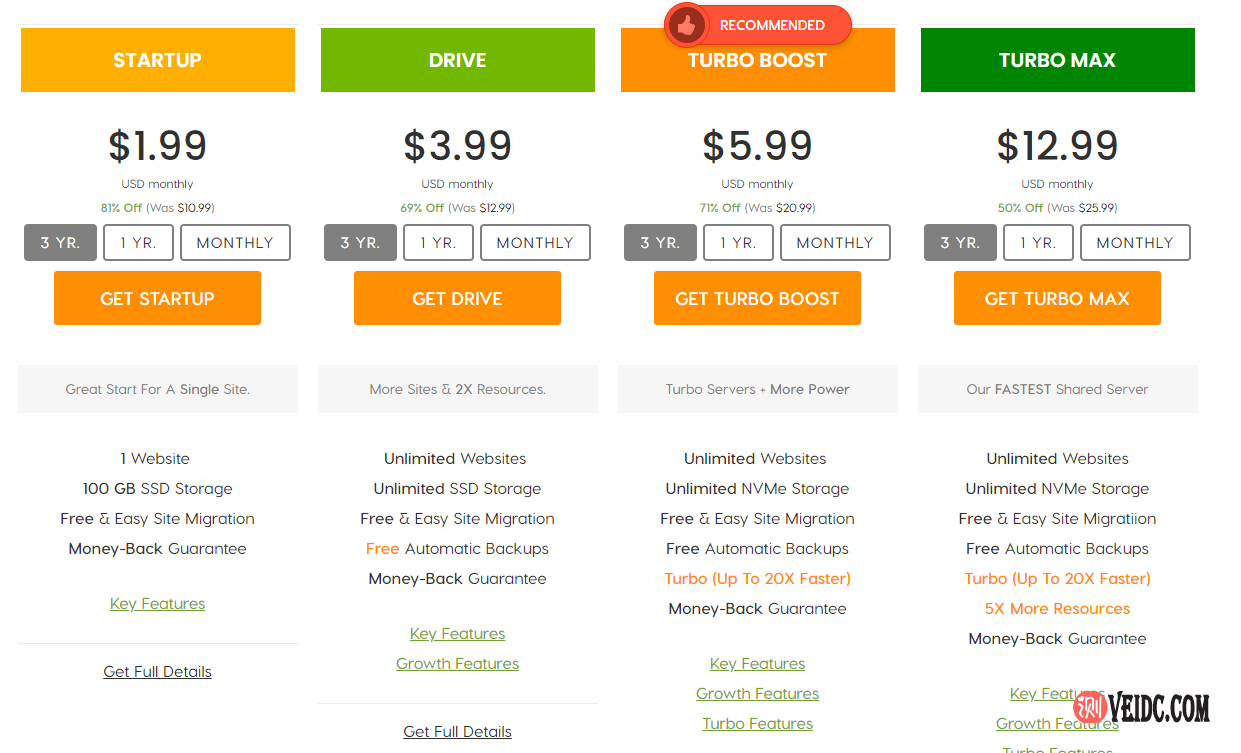The width and height of the screenshot is (1241, 753).
Task: Choose 1 YR. billing for Startup plan
Action: click(x=138, y=243)
